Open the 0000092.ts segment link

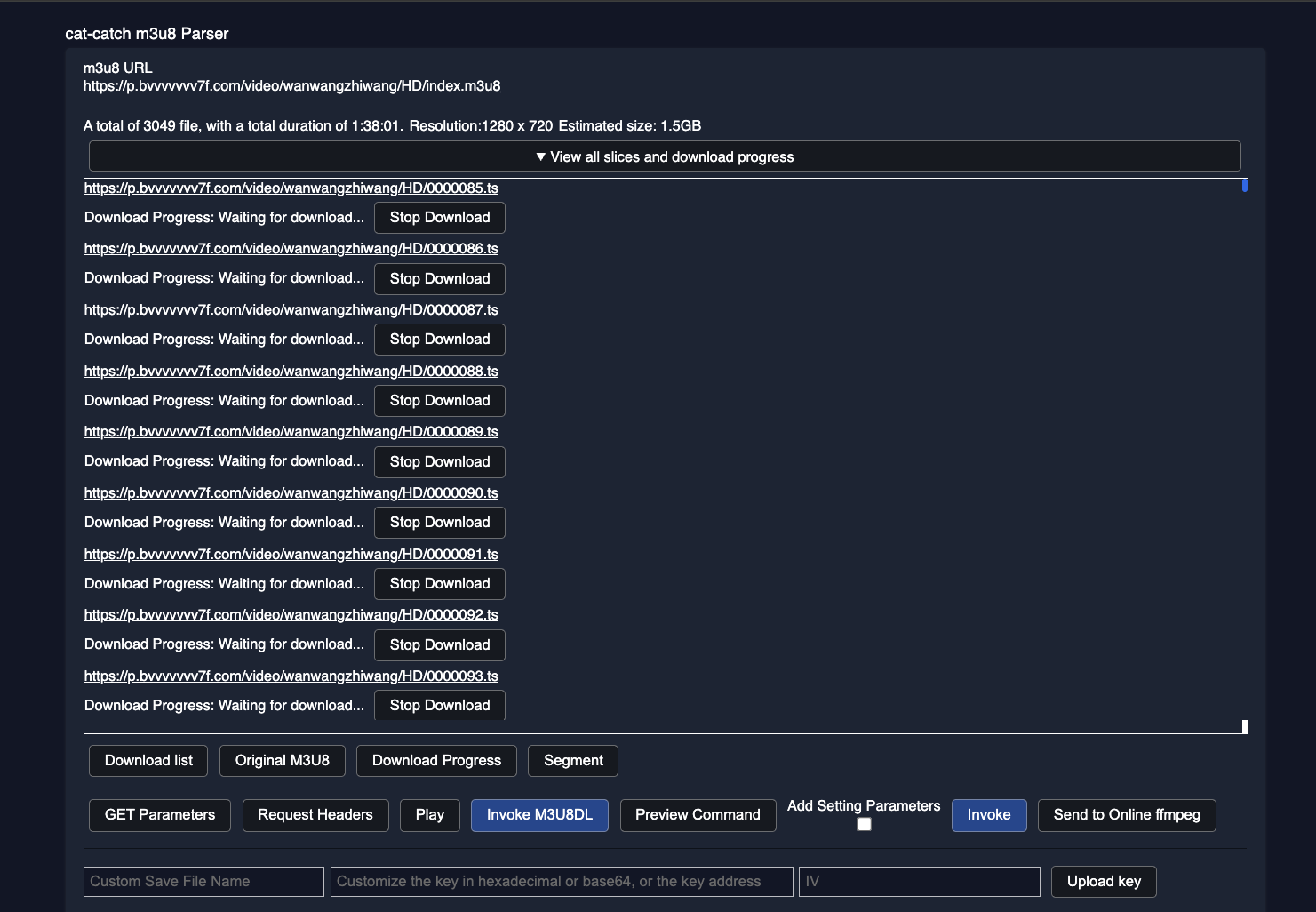tap(291, 615)
